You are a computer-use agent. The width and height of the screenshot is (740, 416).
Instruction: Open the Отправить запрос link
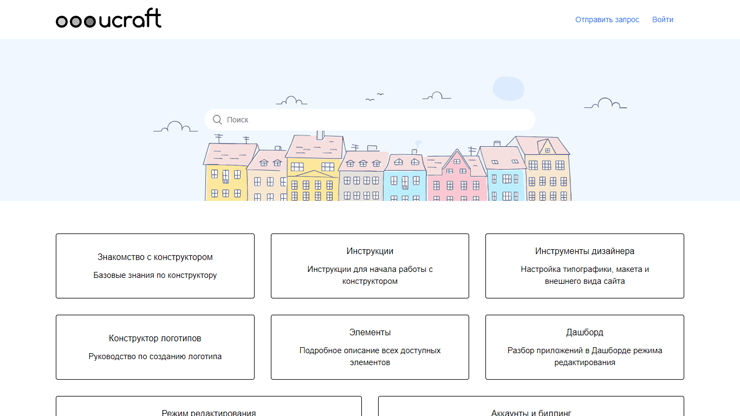click(x=606, y=20)
